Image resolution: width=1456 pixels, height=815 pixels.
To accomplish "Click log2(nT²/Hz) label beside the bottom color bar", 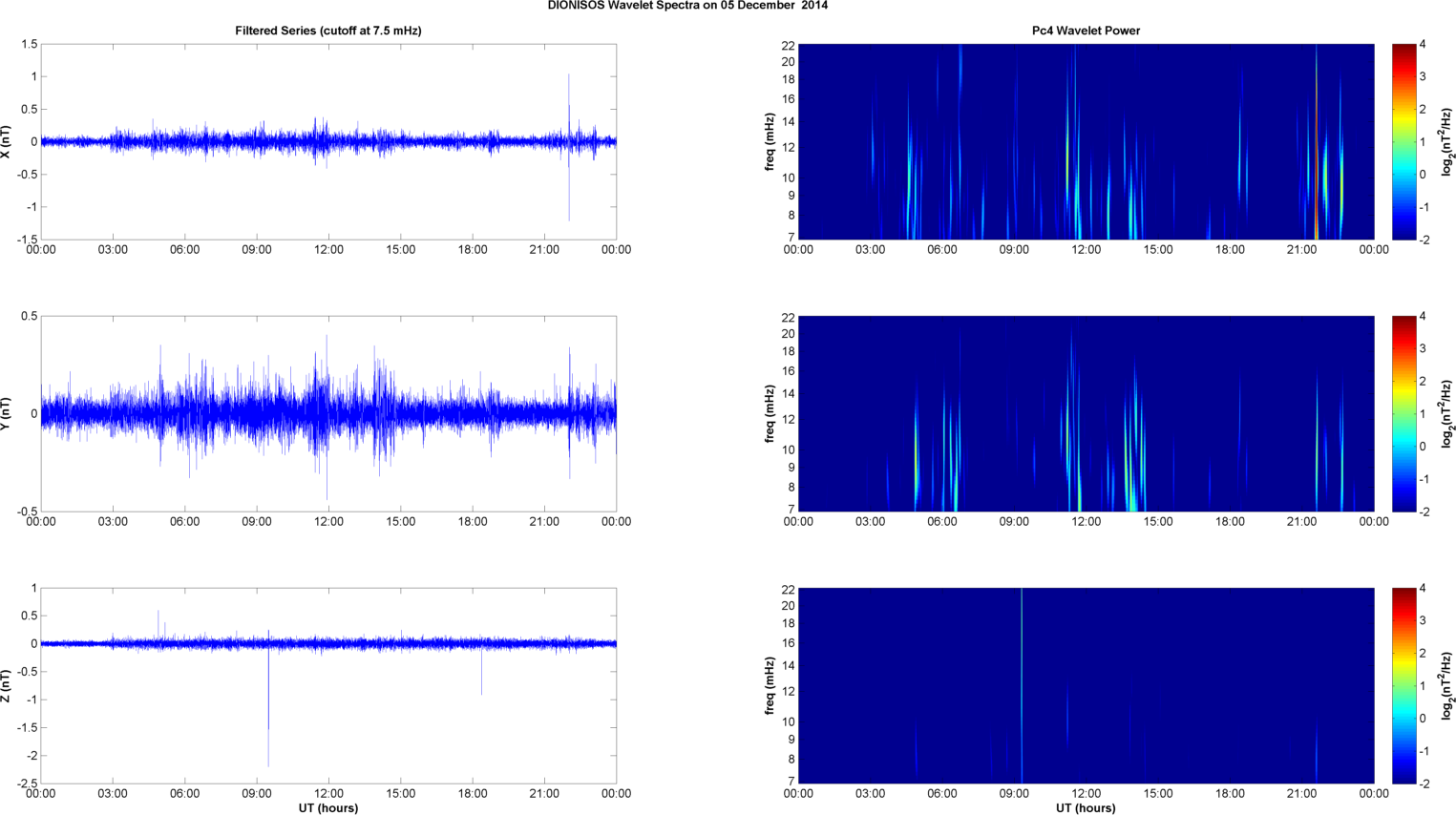I will (1447, 685).
